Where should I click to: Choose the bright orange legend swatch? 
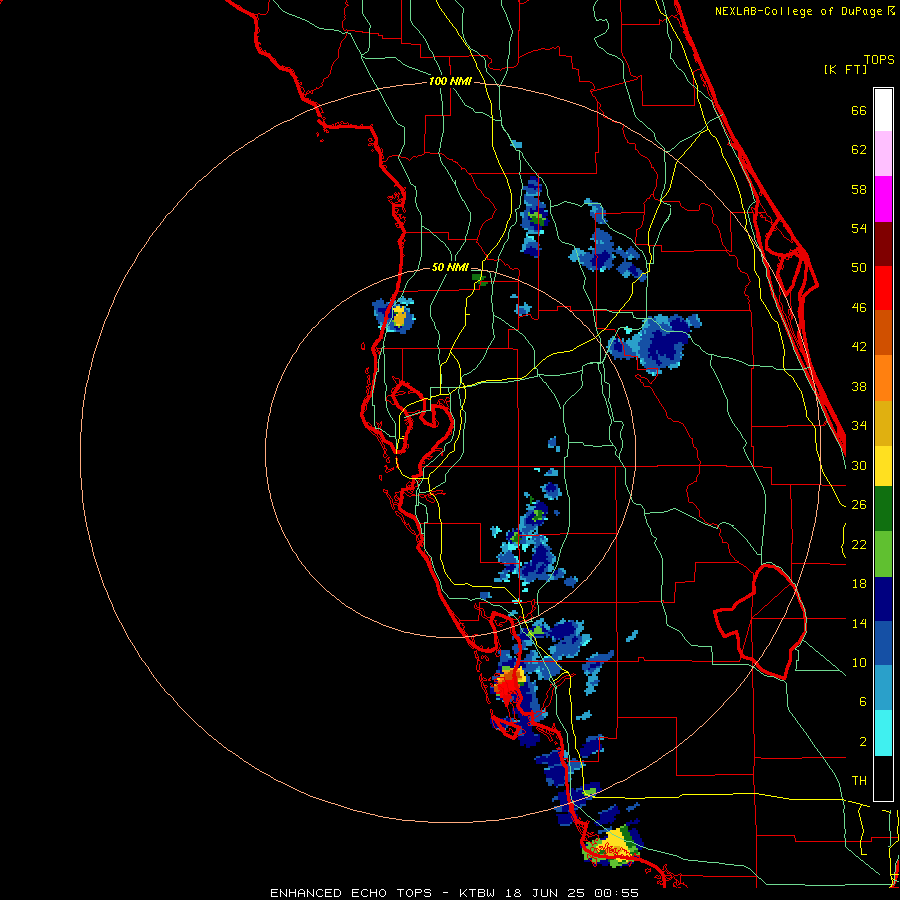coord(883,378)
